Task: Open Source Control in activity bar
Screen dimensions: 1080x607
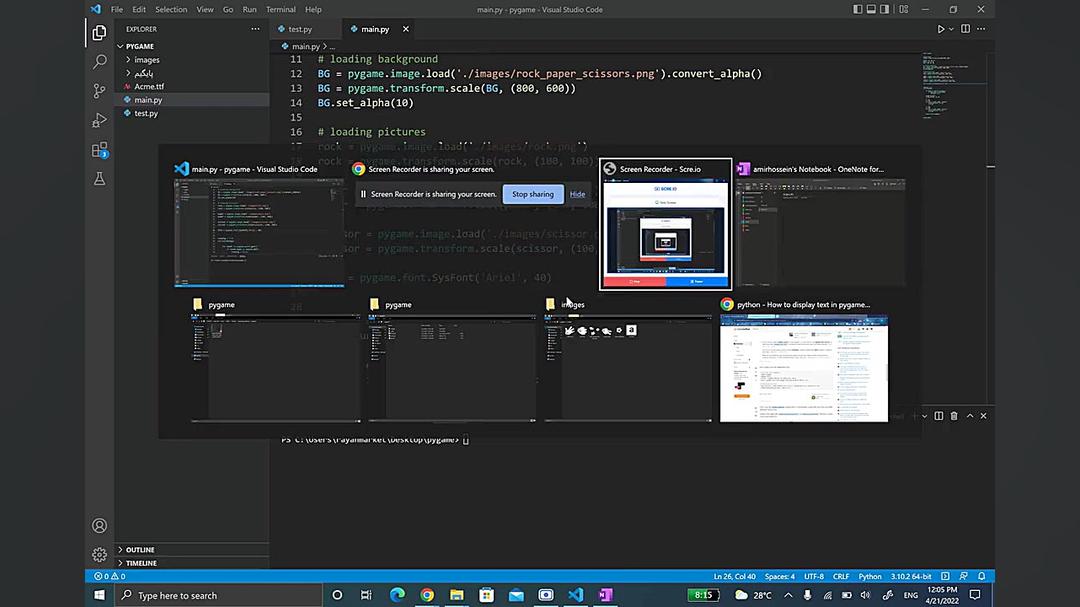Action: tap(99, 91)
